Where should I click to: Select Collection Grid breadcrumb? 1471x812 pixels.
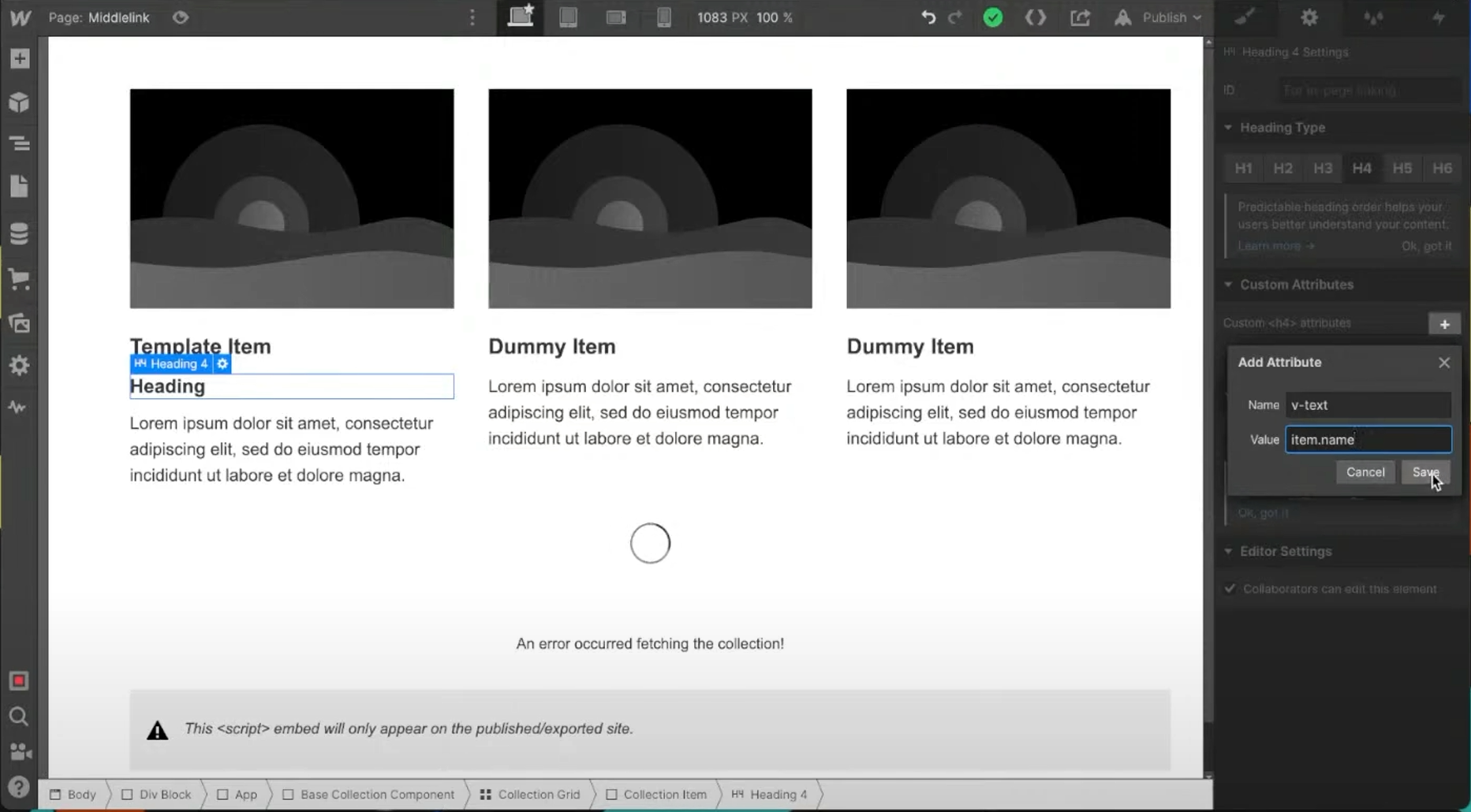(530, 795)
